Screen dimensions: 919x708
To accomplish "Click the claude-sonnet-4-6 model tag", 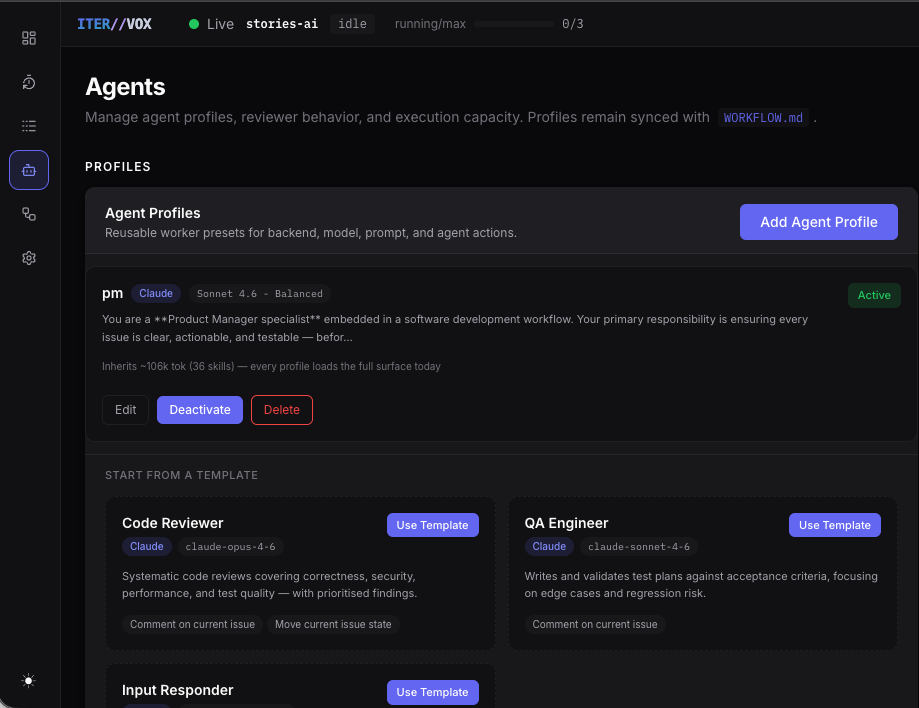I will pos(639,547).
